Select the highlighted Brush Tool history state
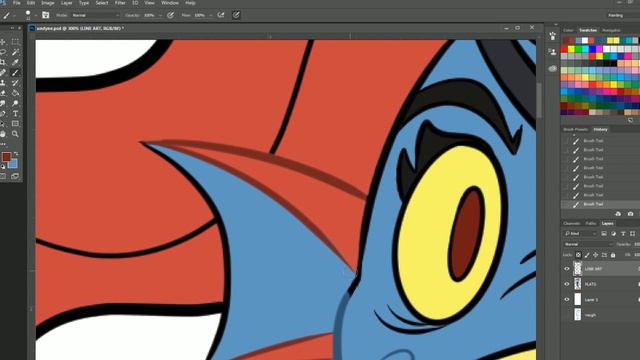 600,204
